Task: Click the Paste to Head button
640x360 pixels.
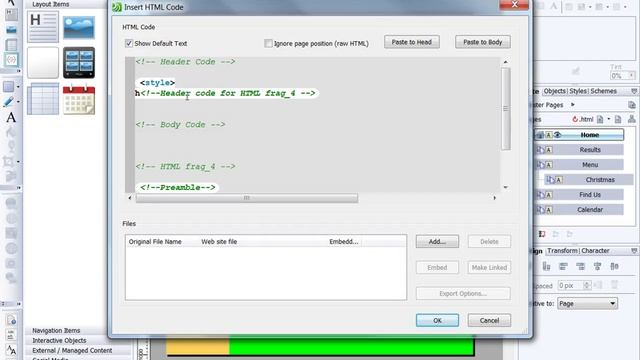Action: [x=411, y=42]
